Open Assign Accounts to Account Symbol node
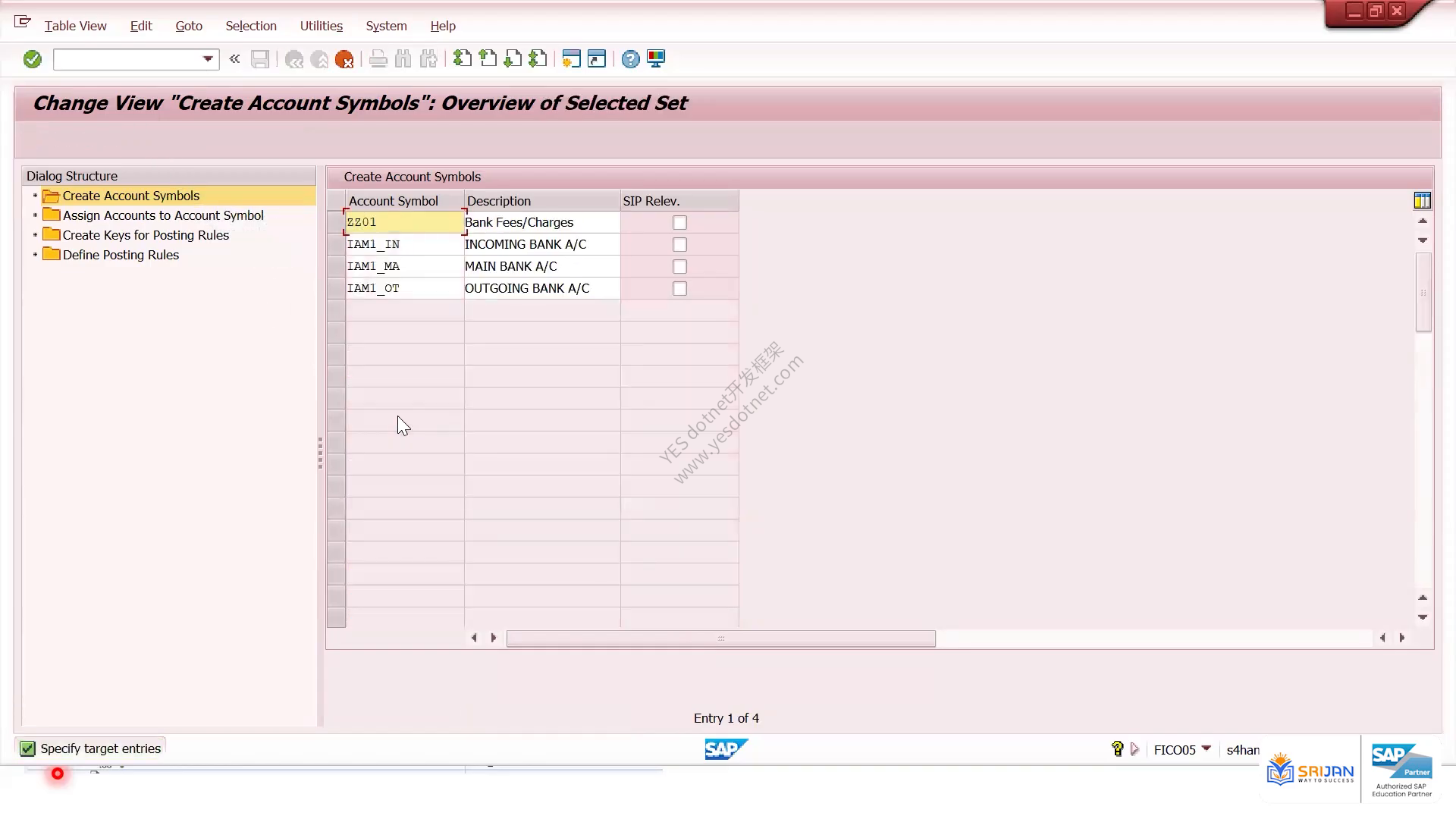Image resolution: width=1456 pixels, height=819 pixels. click(x=163, y=215)
